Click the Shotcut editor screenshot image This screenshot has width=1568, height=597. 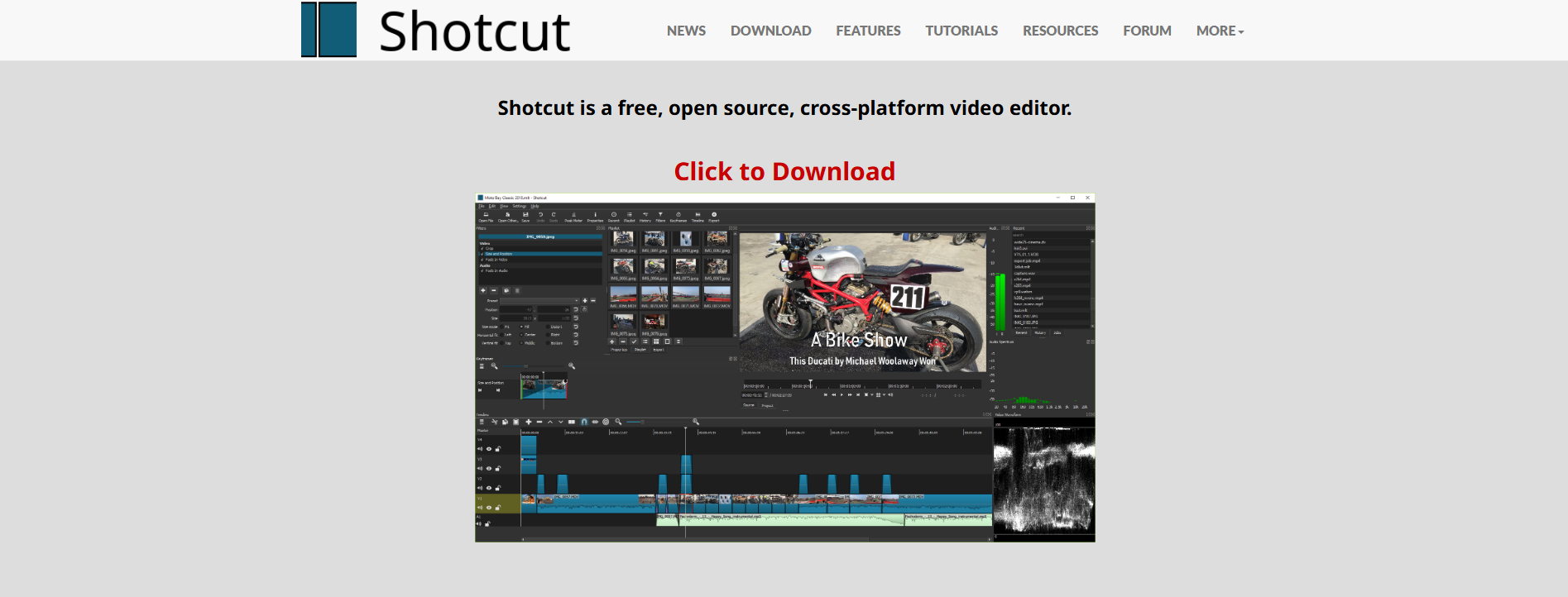(784, 368)
